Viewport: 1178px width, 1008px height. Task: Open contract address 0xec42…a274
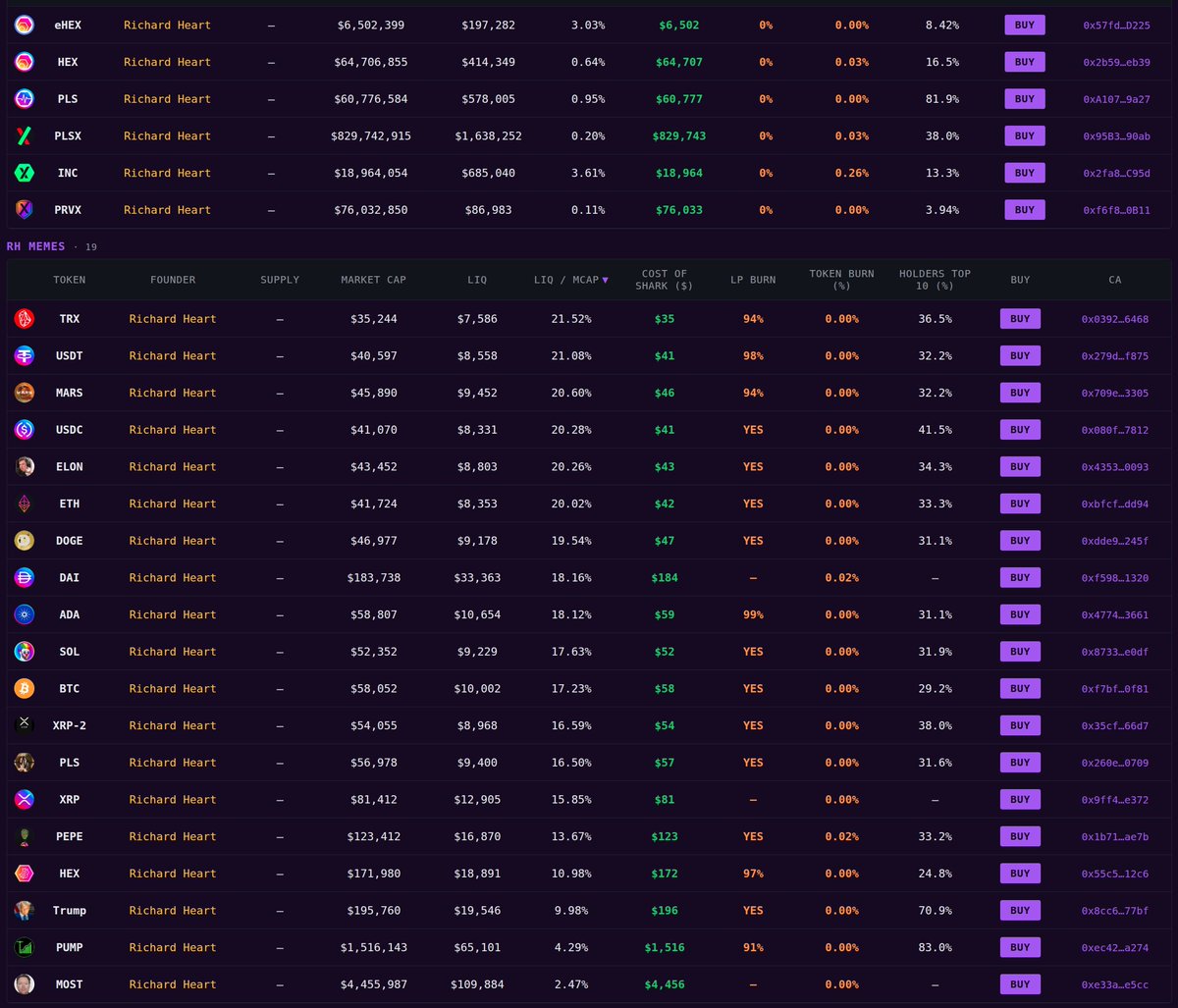pyautogui.click(x=1114, y=947)
